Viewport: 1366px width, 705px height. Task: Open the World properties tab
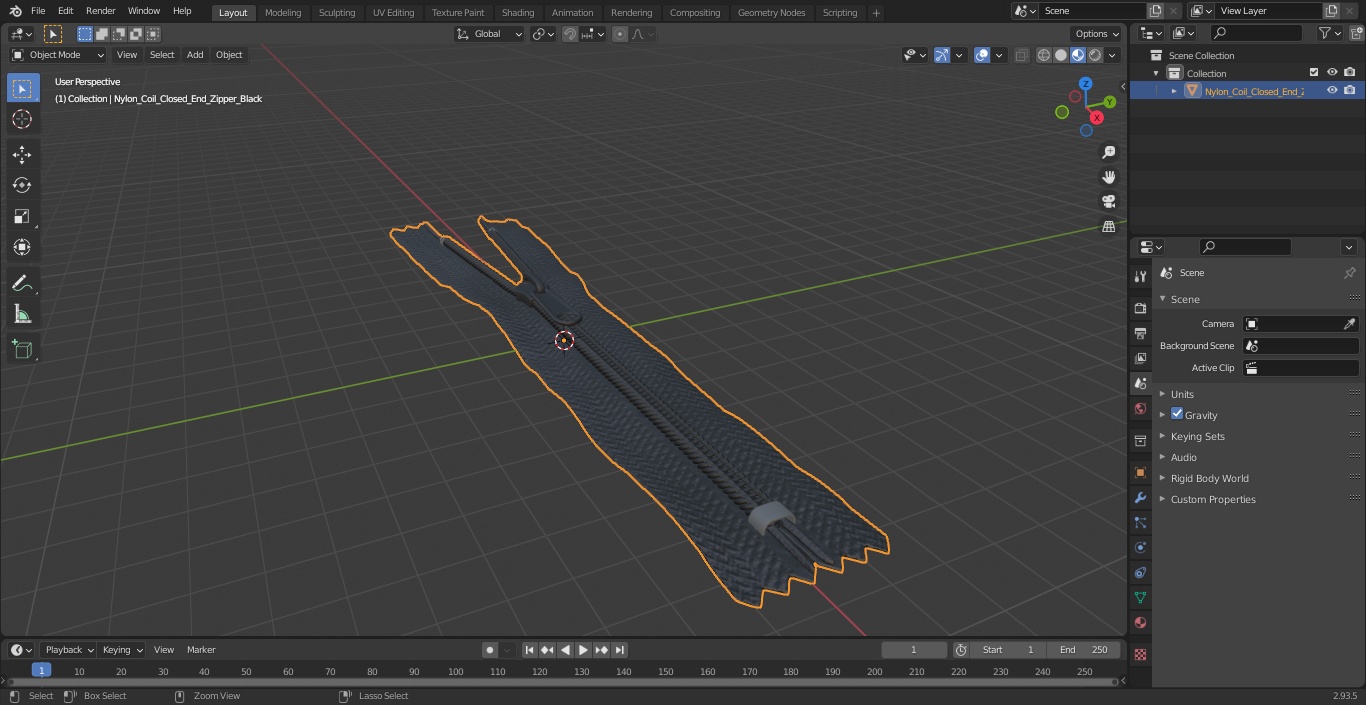[x=1140, y=408]
